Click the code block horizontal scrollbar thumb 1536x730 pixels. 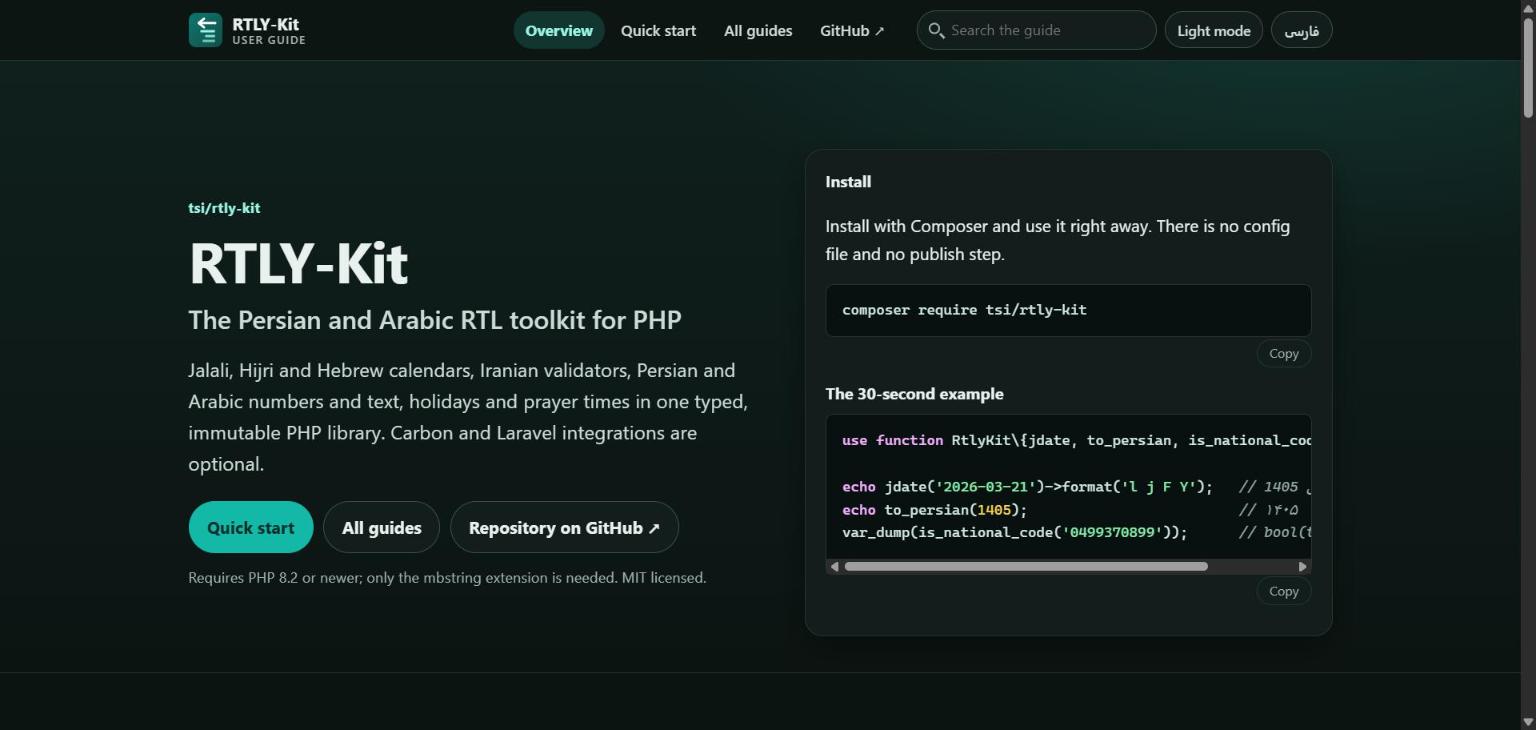pos(1026,566)
